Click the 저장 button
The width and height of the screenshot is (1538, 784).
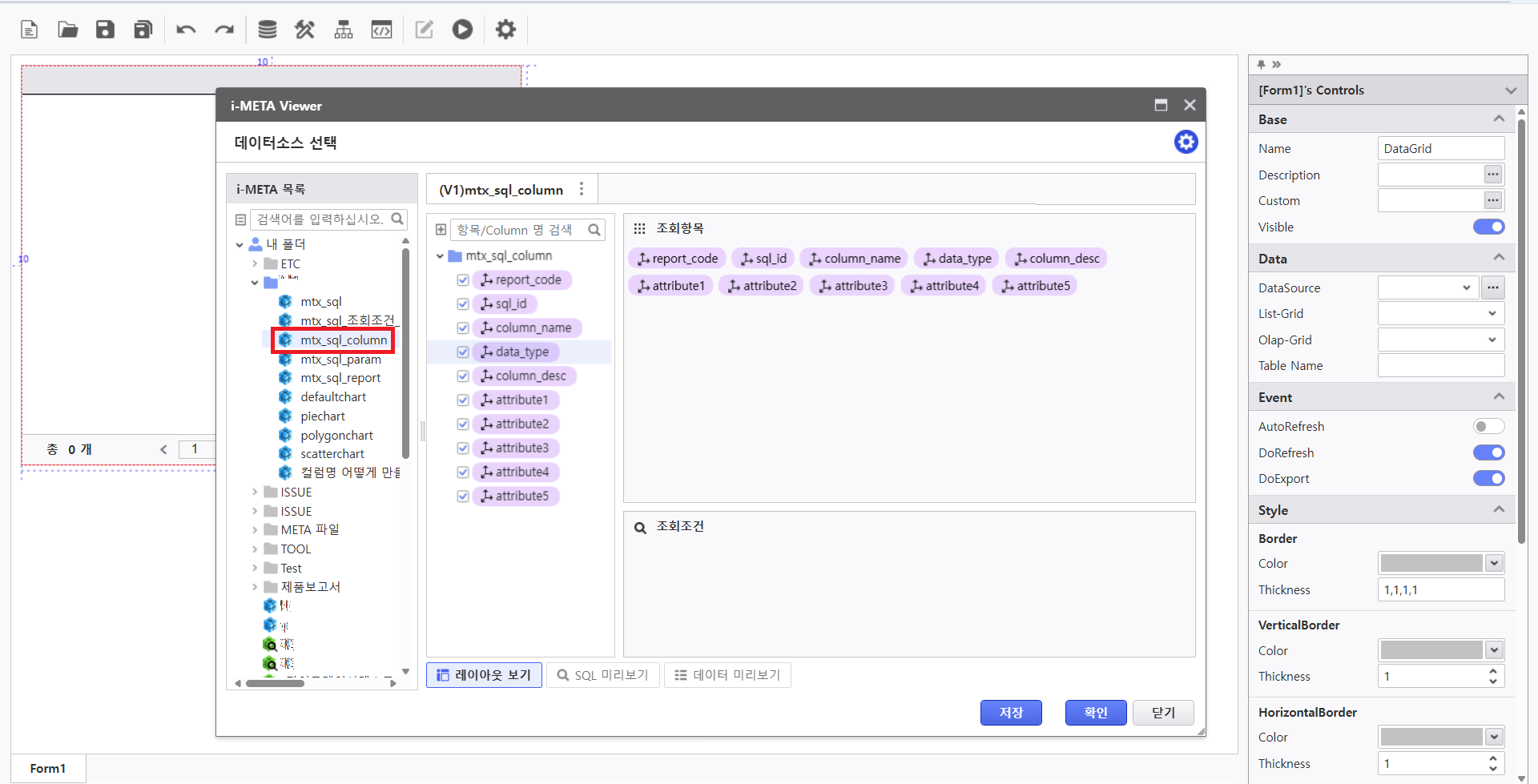[1011, 713]
